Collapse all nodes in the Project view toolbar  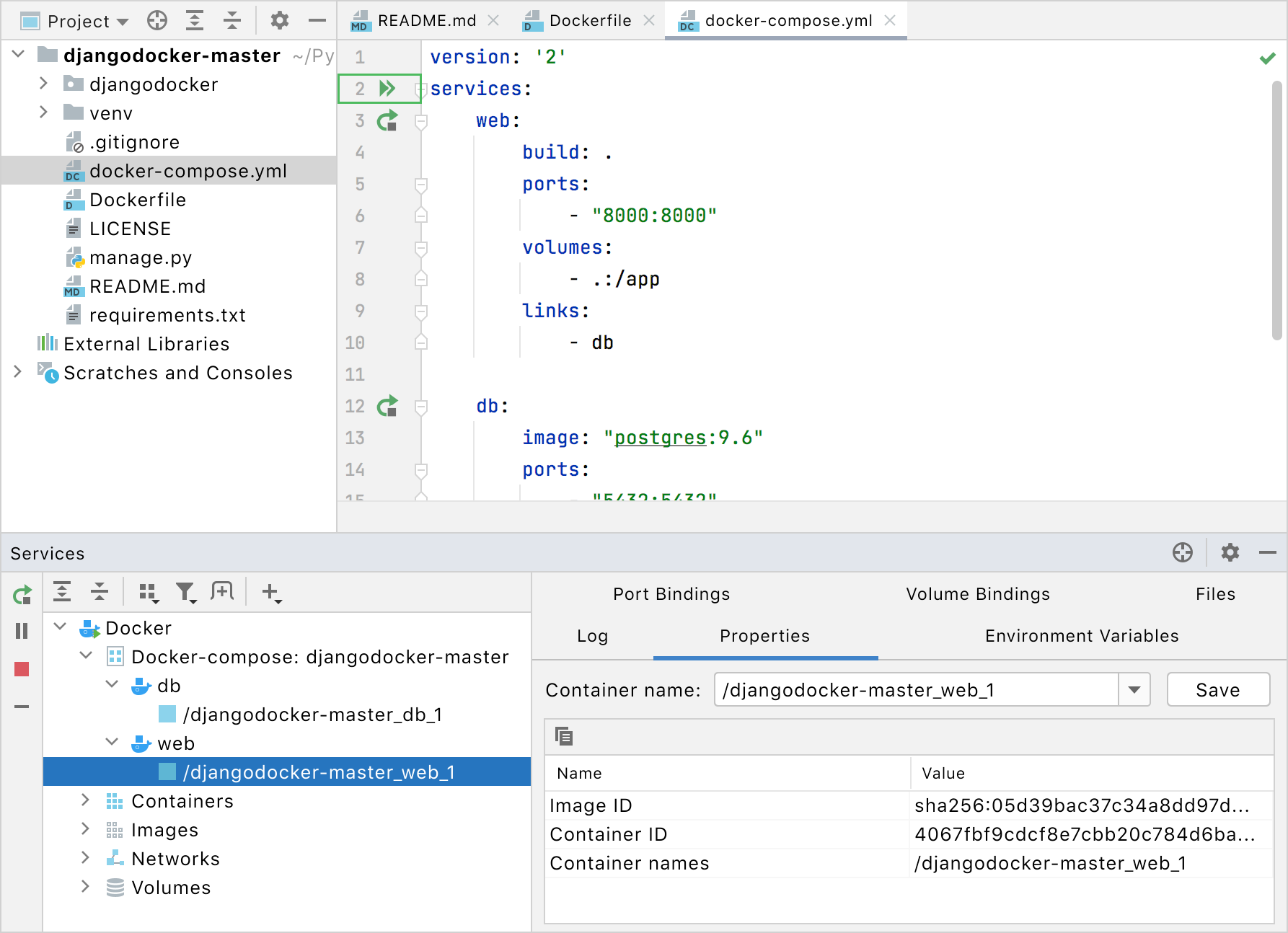[x=231, y=20]
